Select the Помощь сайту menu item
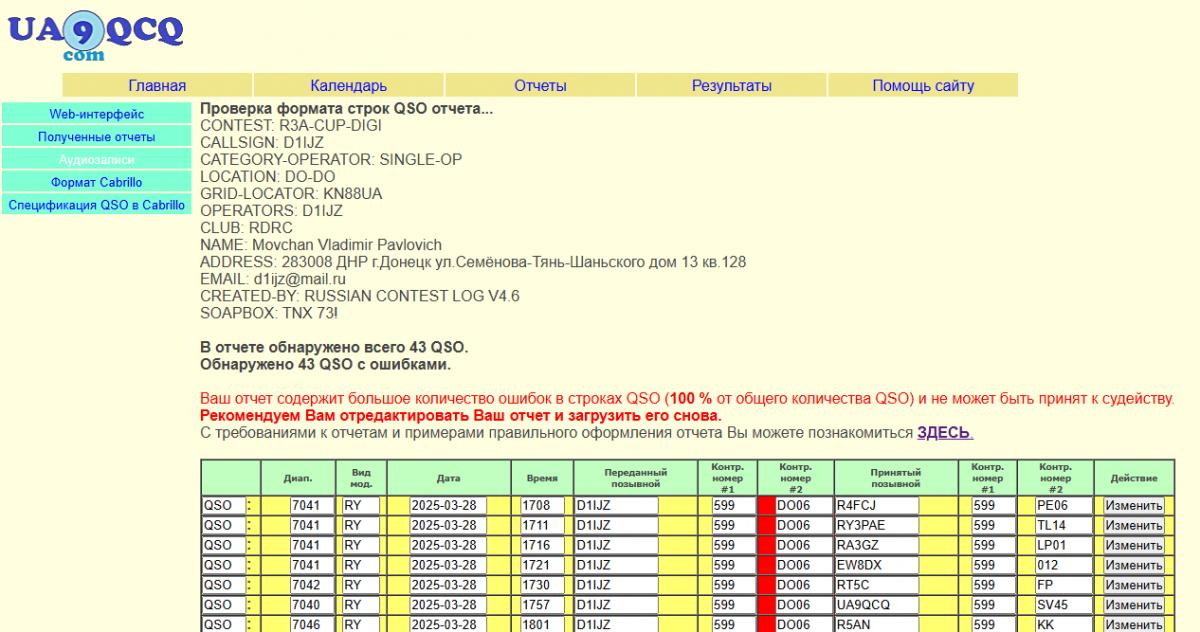 click(922, 86)
